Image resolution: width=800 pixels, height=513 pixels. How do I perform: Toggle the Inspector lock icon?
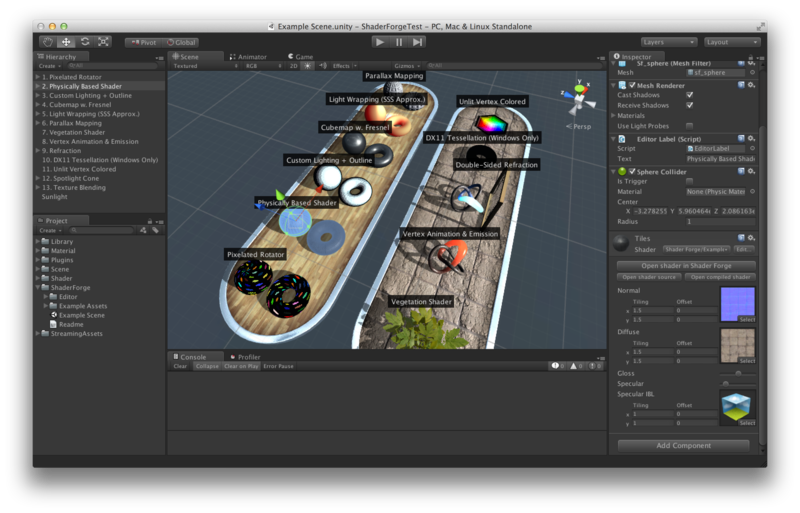751,57
